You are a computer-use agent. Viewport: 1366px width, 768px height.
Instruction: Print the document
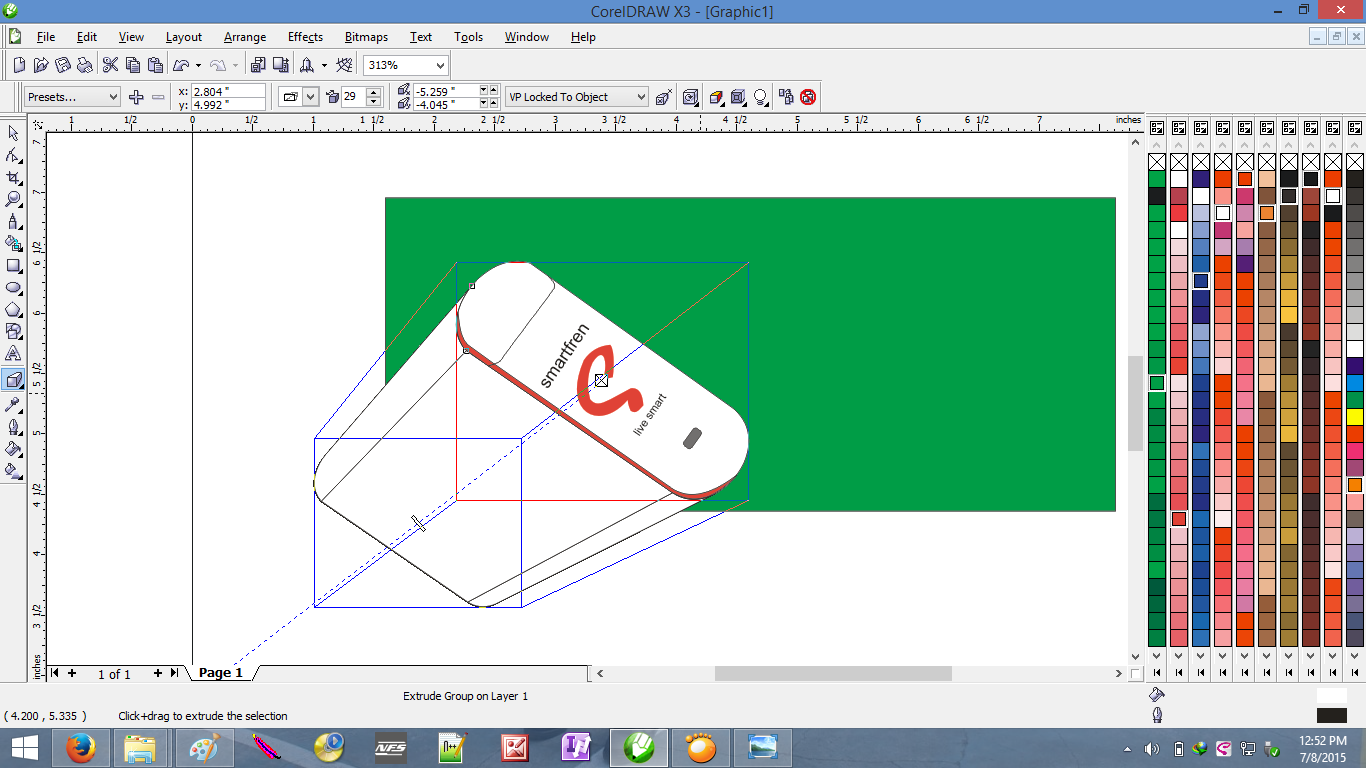[x=85, y=65]
